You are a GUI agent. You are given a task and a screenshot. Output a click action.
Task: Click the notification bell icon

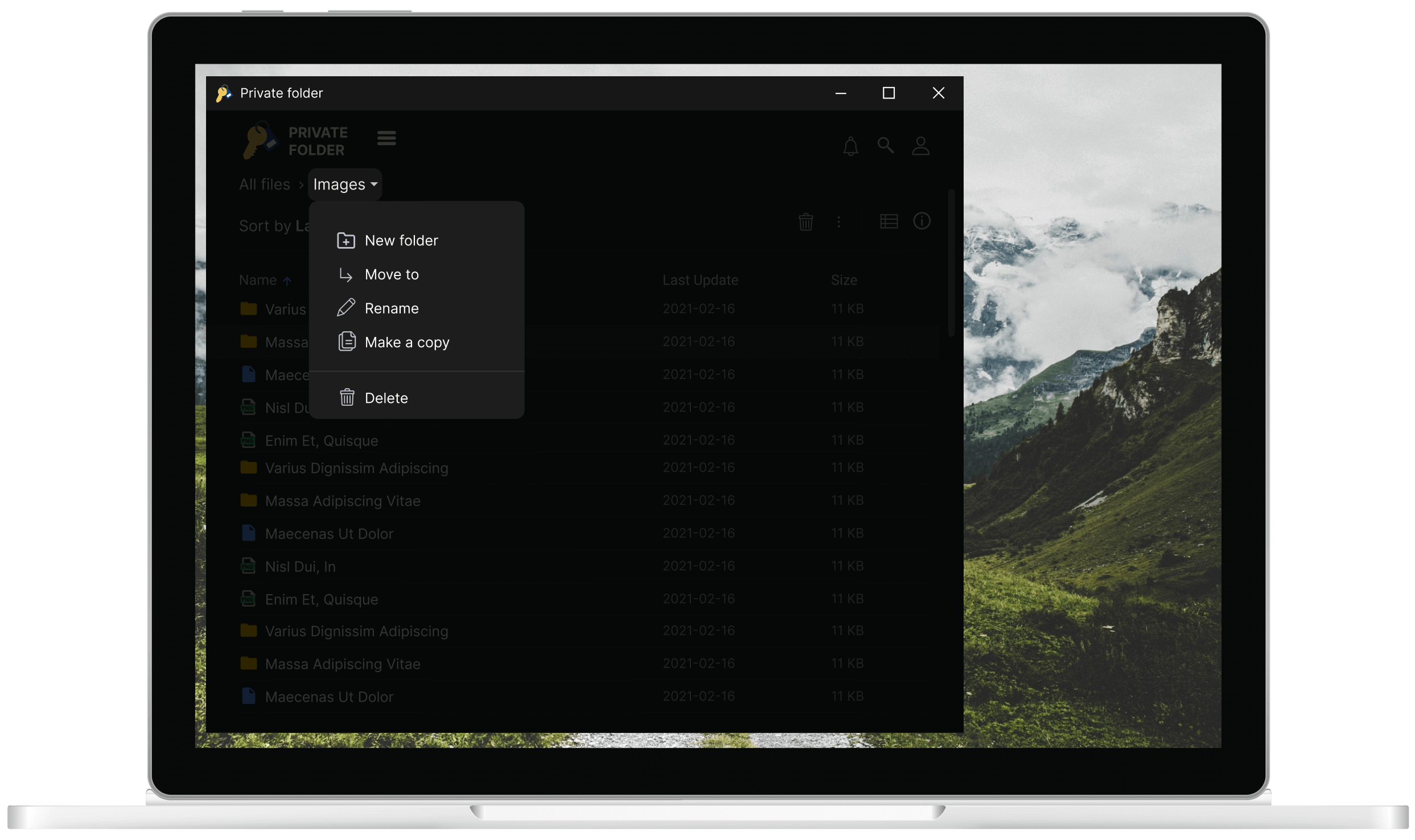click(x=850, y=145)
